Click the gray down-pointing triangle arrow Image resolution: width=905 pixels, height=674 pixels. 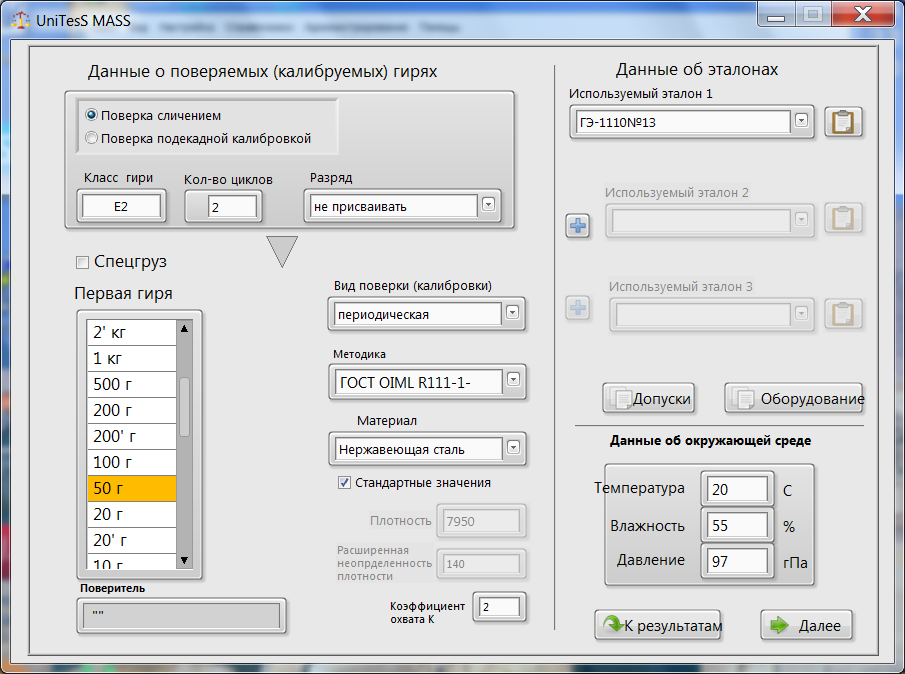[x=281, y=251]
